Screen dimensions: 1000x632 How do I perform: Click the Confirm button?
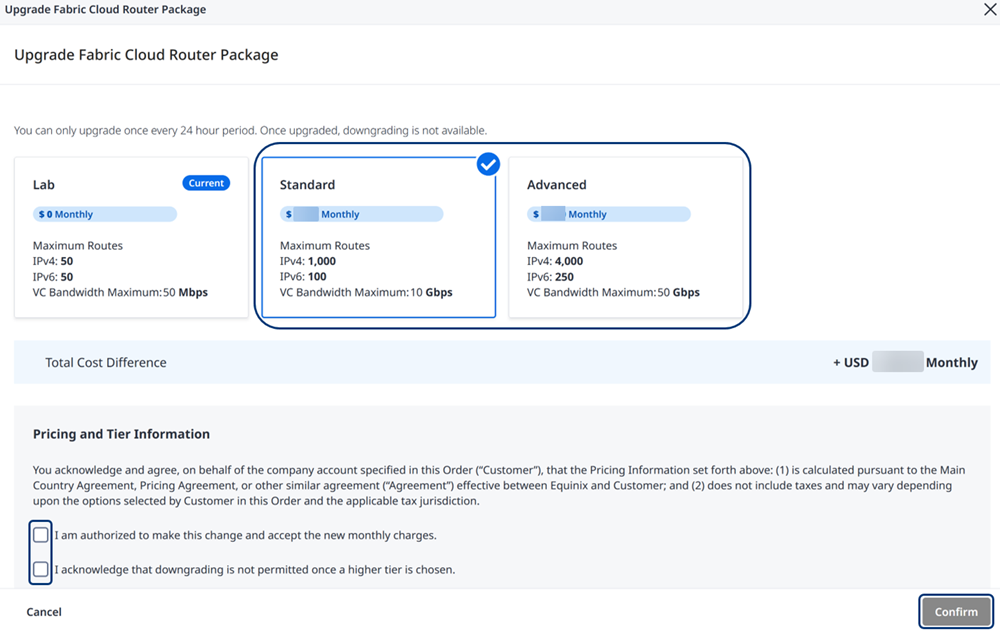coord(956,612)
